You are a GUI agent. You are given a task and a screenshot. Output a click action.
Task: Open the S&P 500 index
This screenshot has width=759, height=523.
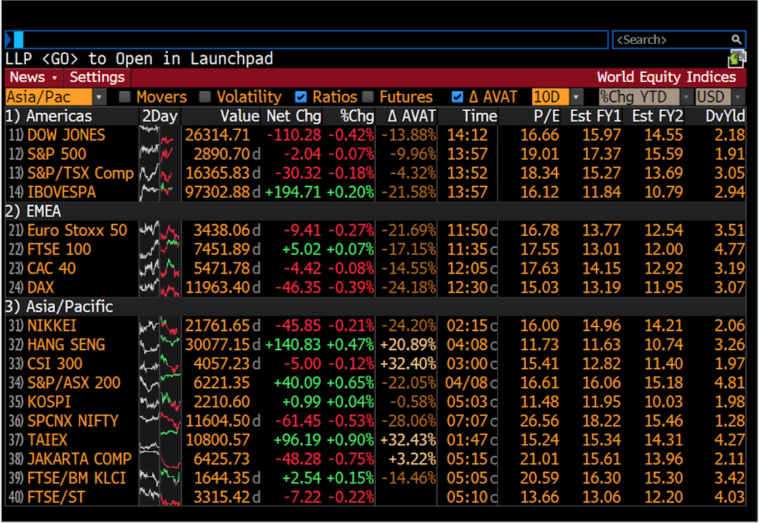click(57, 154)
